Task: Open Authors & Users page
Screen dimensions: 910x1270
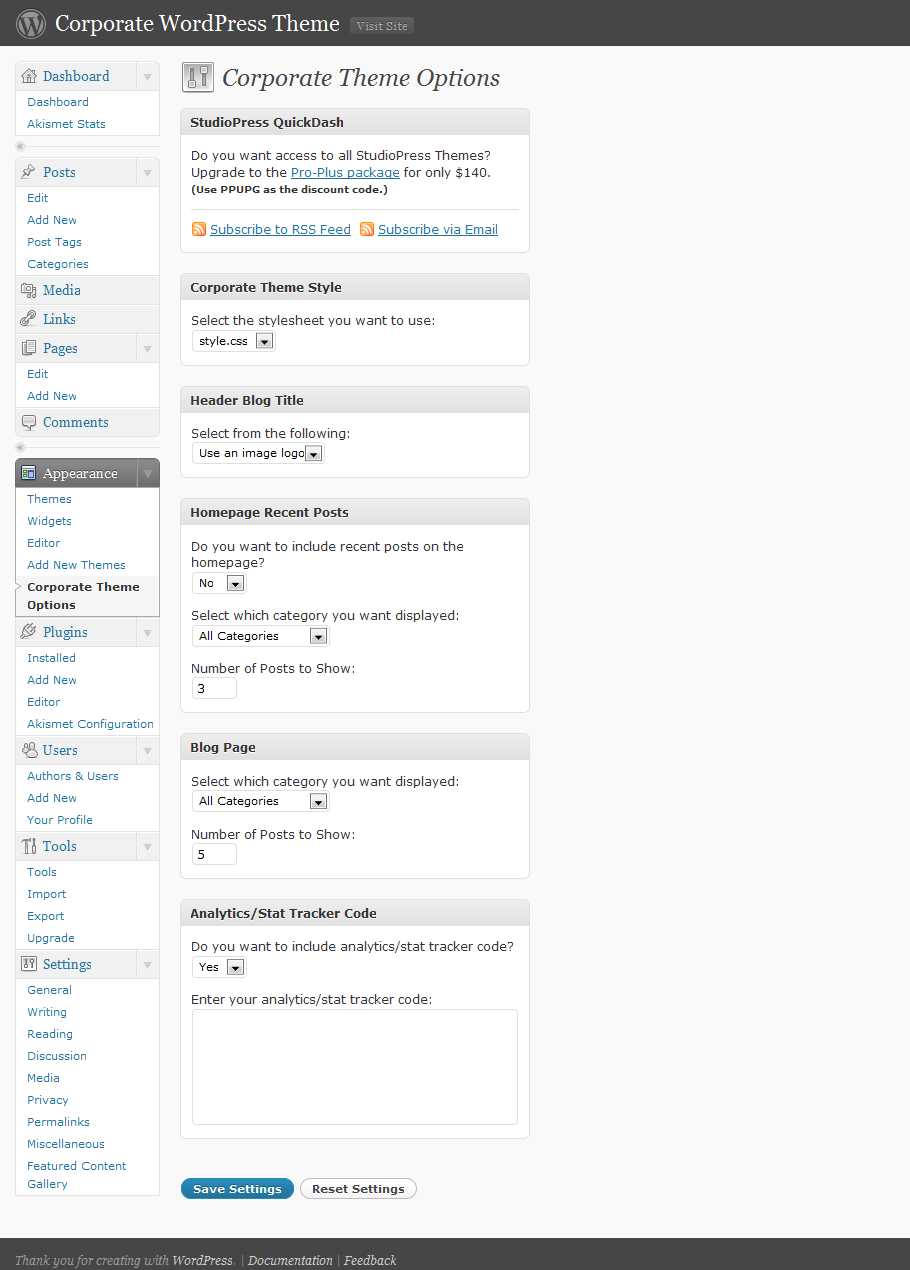Action: 72,776
